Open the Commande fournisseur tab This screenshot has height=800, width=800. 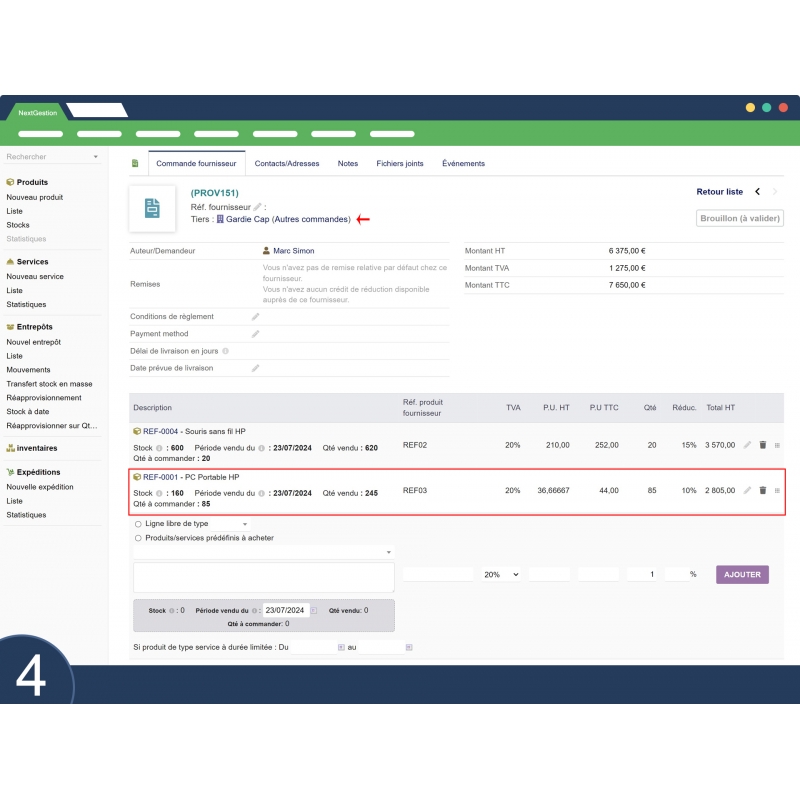(196, 163)
